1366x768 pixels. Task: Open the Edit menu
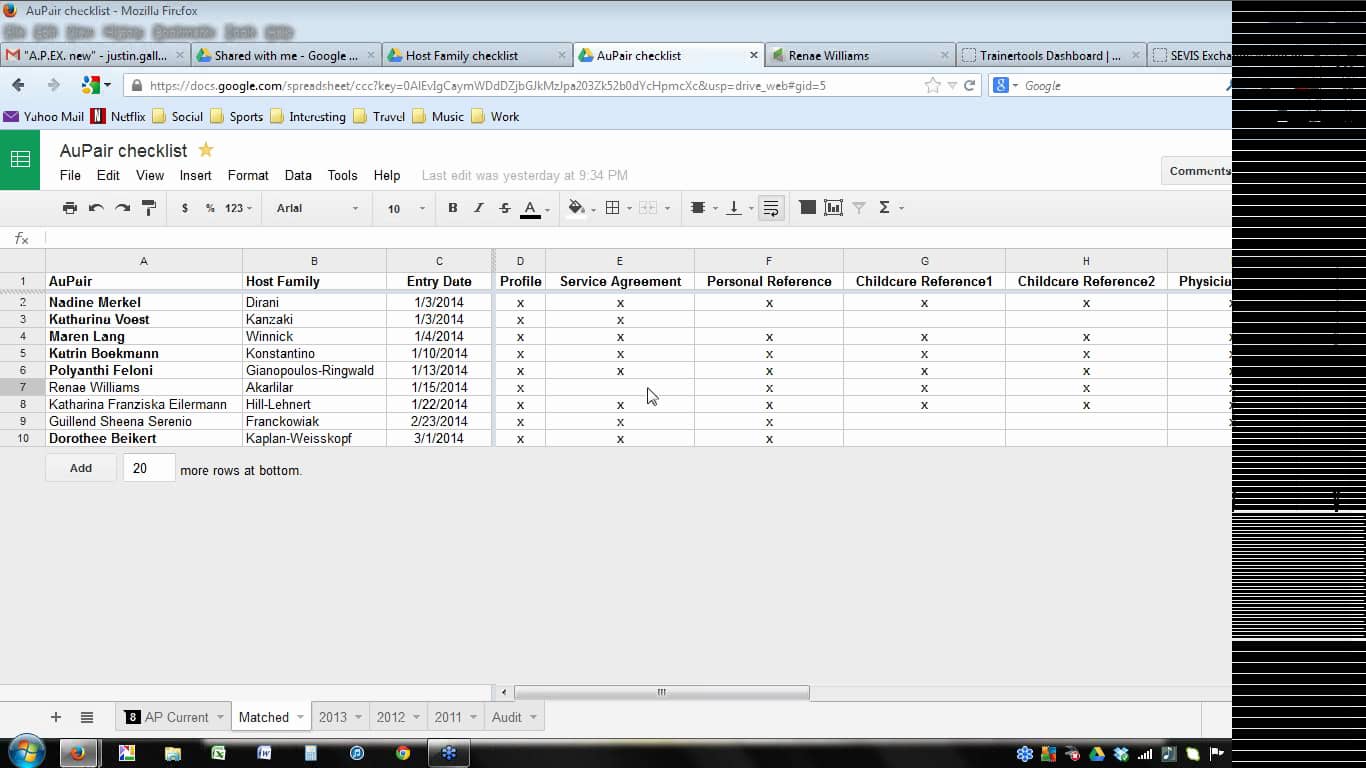coord(108,175)
